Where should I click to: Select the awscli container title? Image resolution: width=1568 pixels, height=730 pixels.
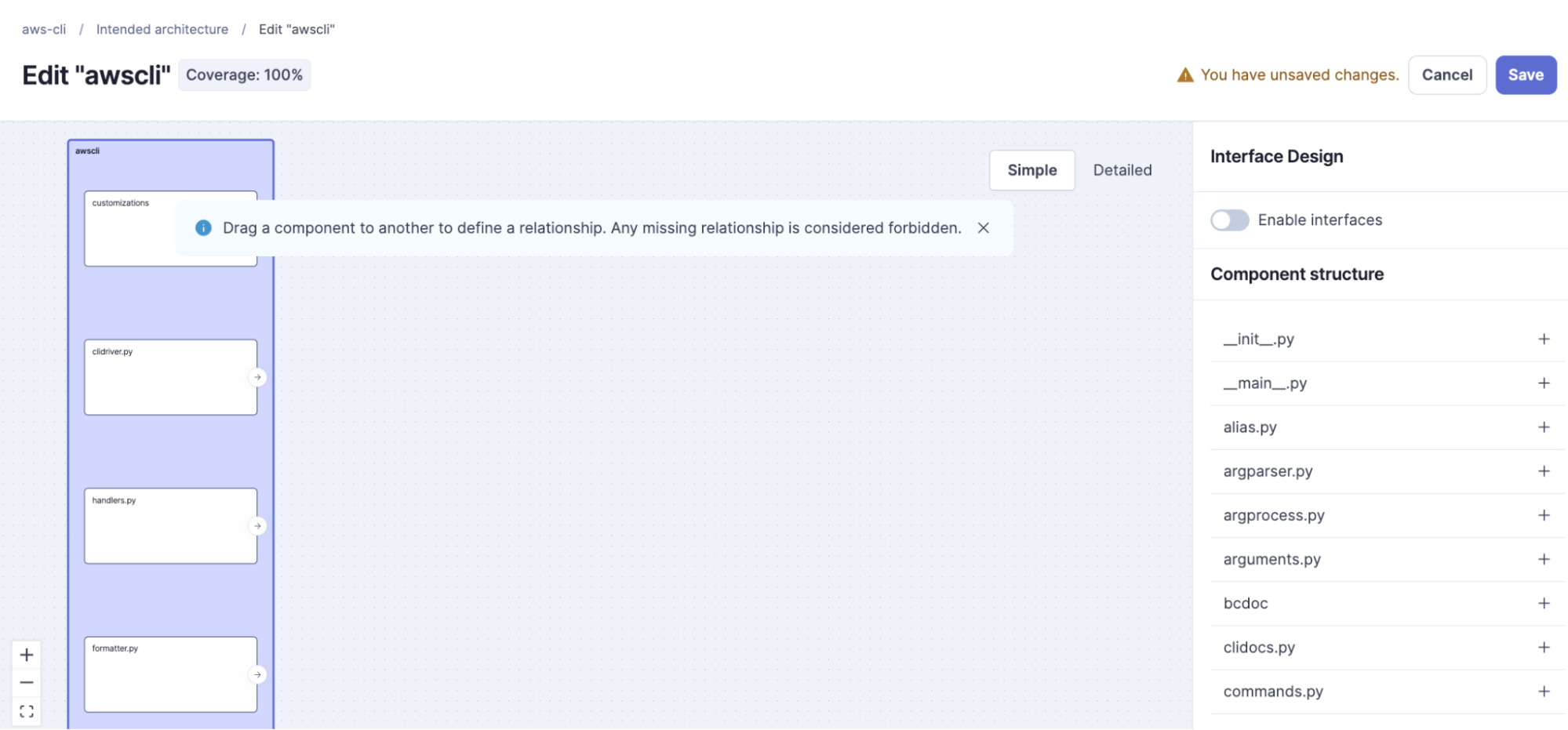(87, 151)
